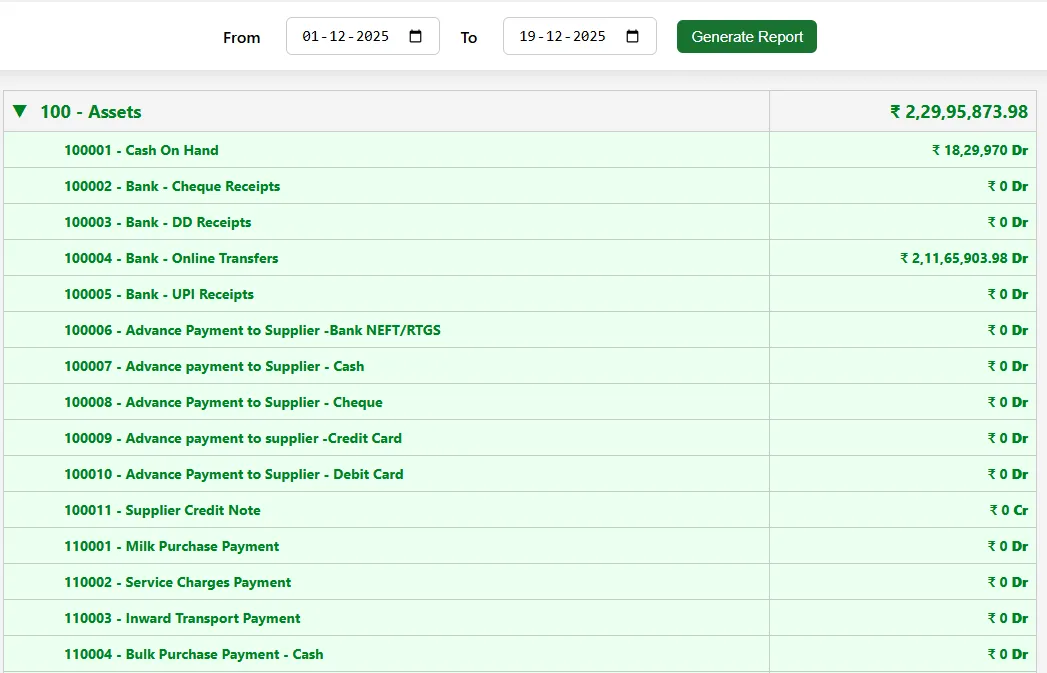Viewport: 1047px width, 673px height.
Task: Click the Supplier Credit Note balance ₹ 0 Cr
Action: point(1008,511)
